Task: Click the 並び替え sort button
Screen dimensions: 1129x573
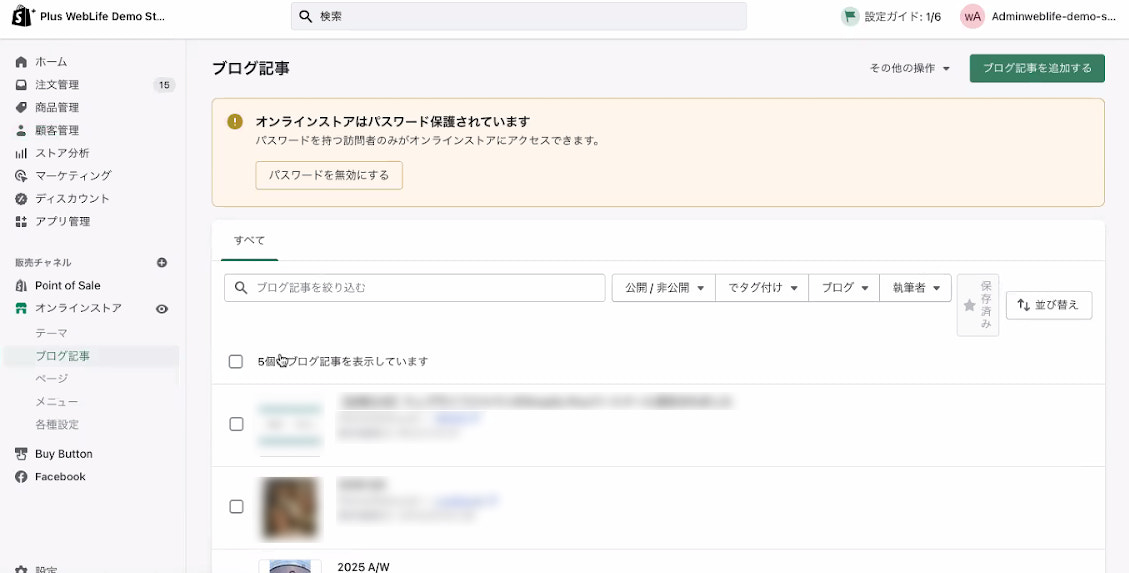Action: click(x=1048, y=305)
